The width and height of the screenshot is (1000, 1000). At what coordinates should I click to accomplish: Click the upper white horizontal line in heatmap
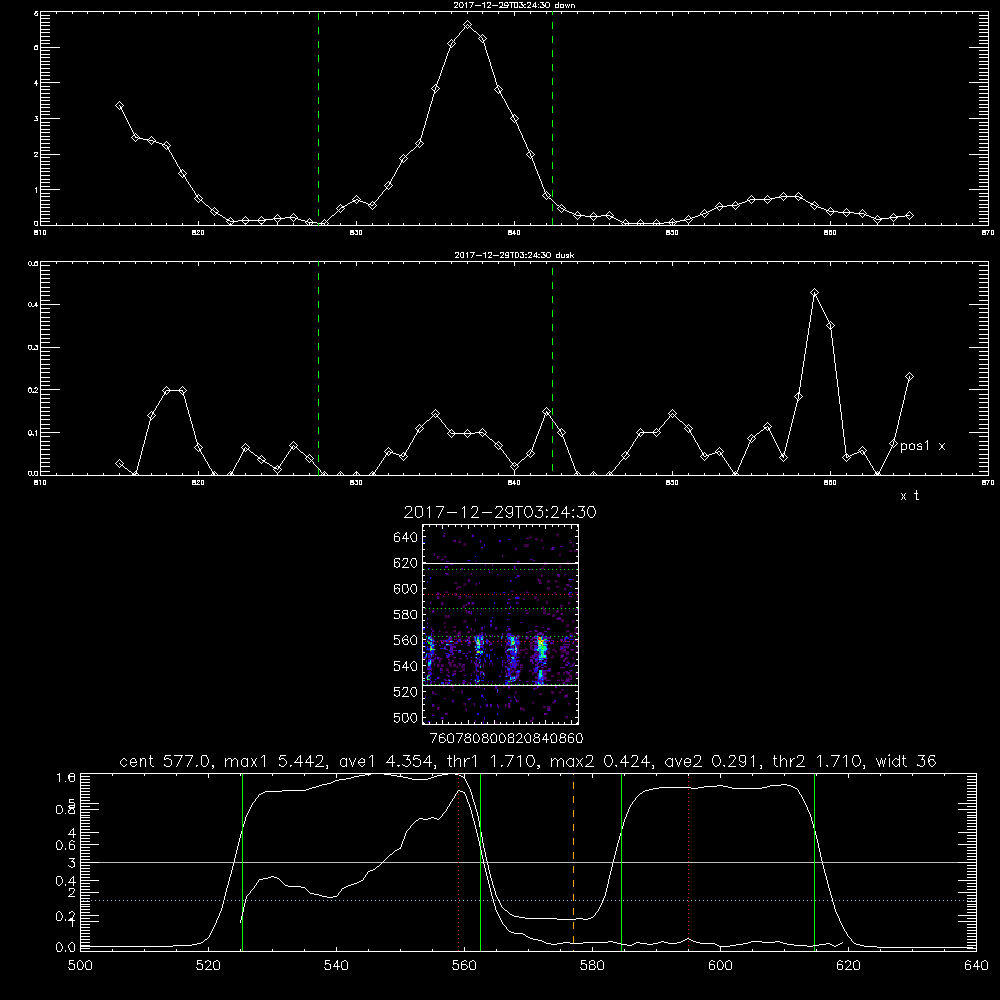[x=501, y=563]
